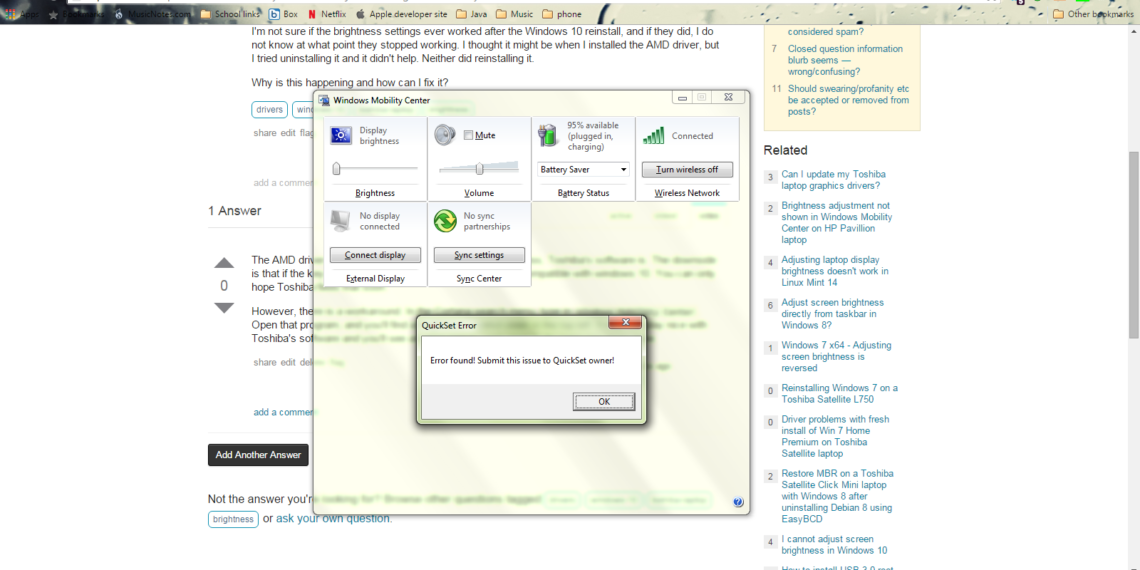The width and height of the screenshot is (1140, 570).
Task: Click the Sync settings button
Action: click(x=479, y=255)
